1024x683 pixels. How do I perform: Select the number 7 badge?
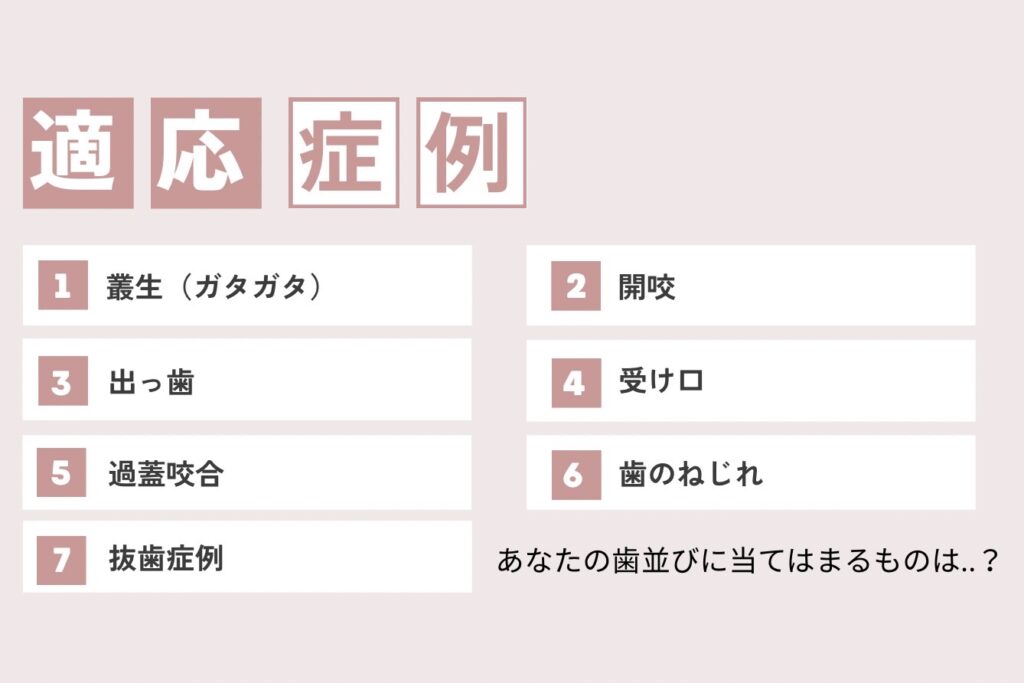click(62, 558)
